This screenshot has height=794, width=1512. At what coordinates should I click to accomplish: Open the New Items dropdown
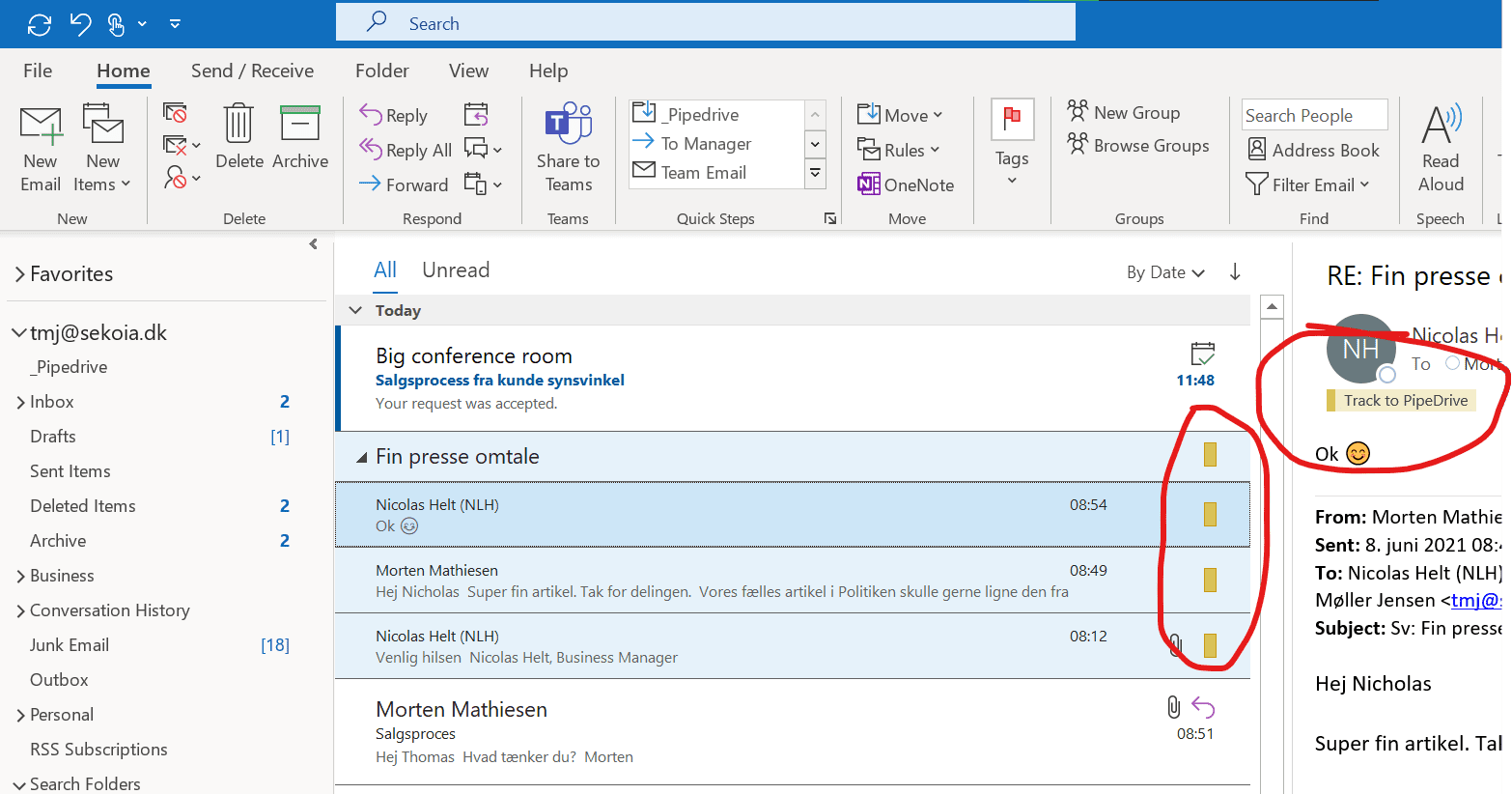[102, 149]
